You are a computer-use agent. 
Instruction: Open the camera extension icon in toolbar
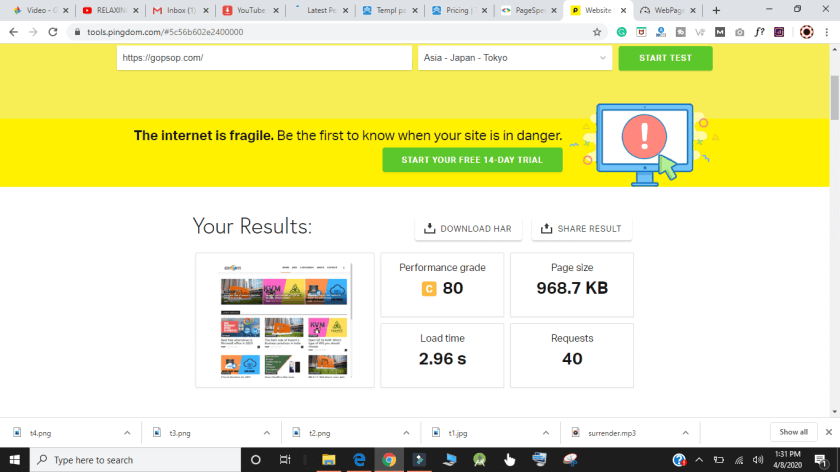pos(739,32)
